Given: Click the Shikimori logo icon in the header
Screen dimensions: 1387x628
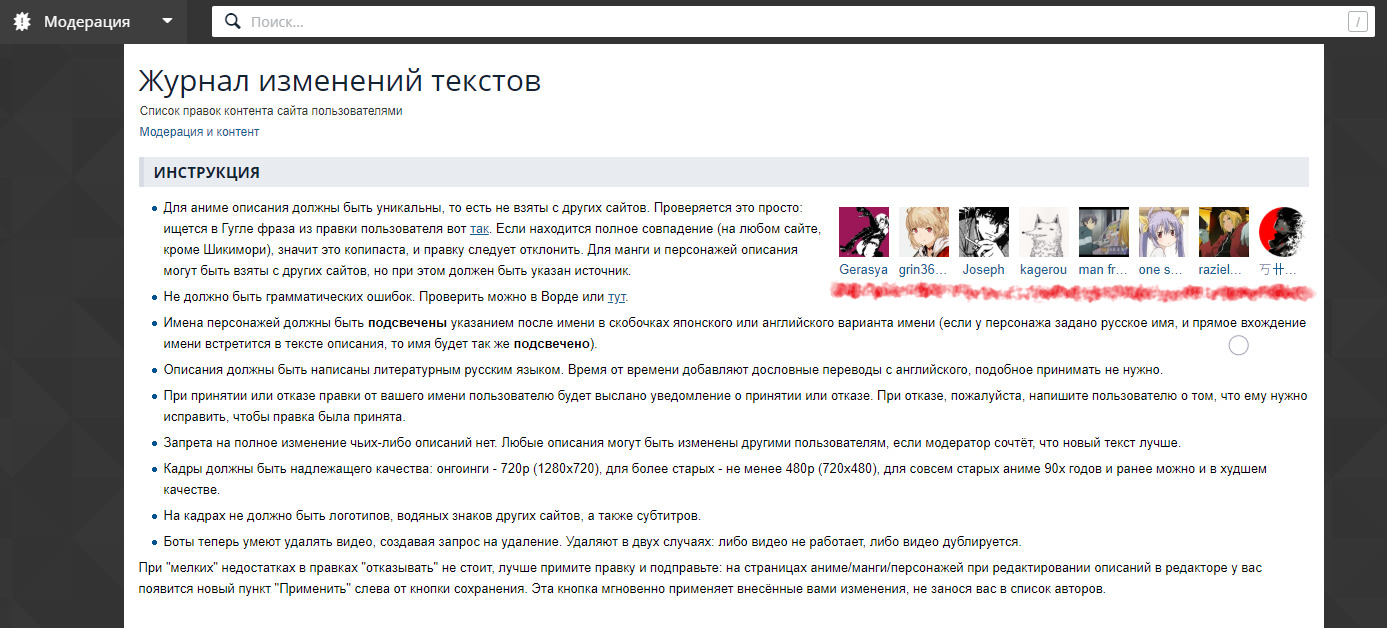Looking at the screenshot, I should [23, 21].
